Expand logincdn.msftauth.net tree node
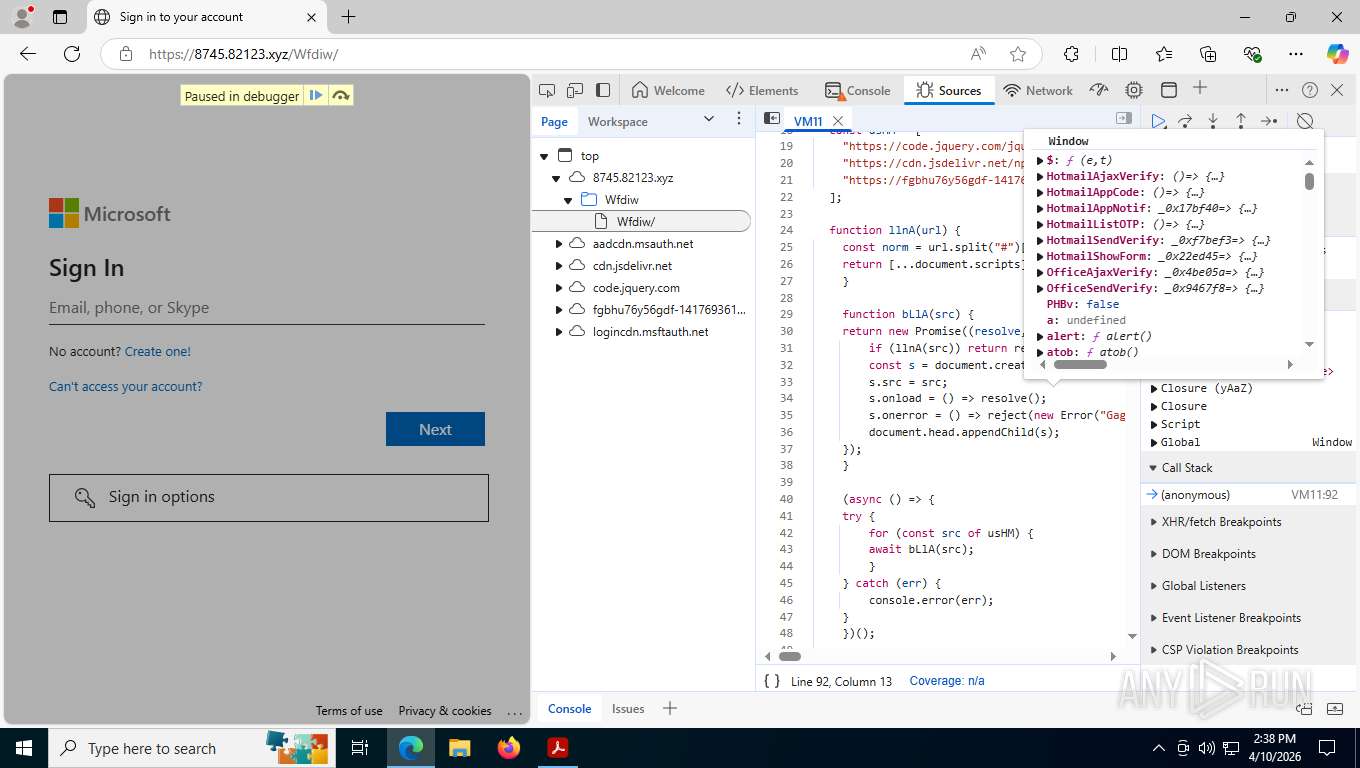1360x768 pixels. (x=559, y=332)
